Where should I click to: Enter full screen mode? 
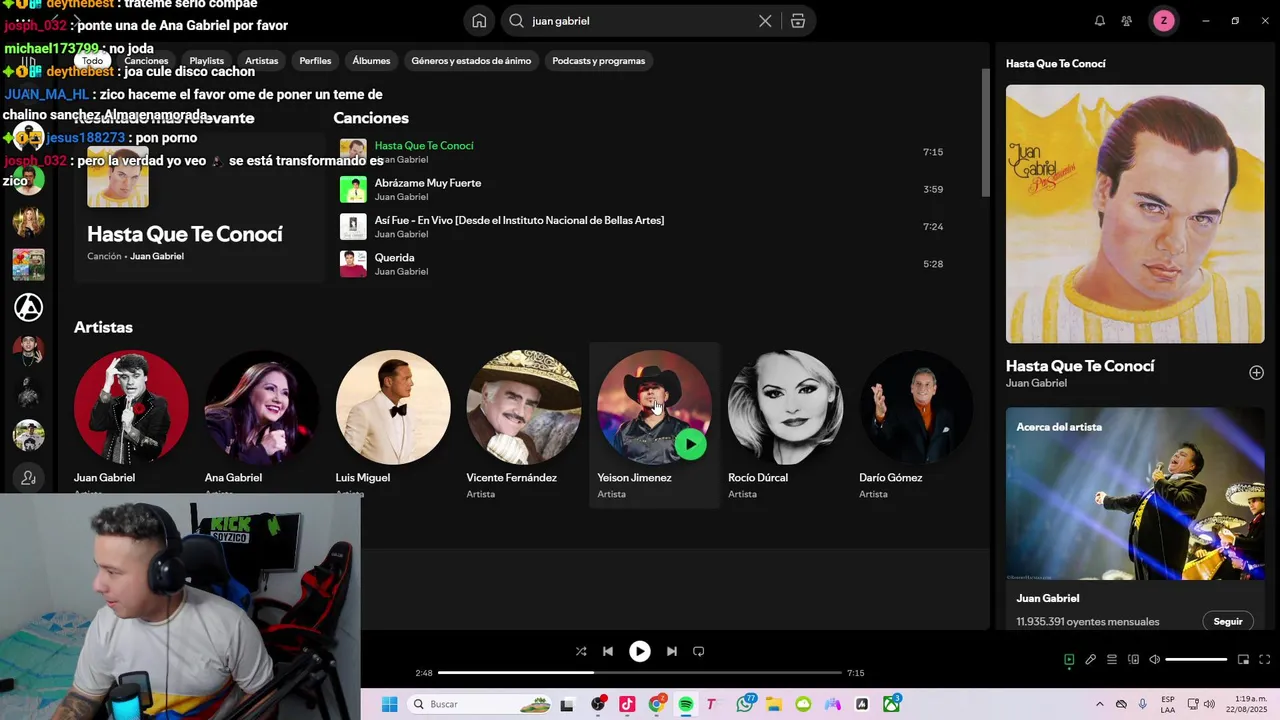tap(1265, 660)
